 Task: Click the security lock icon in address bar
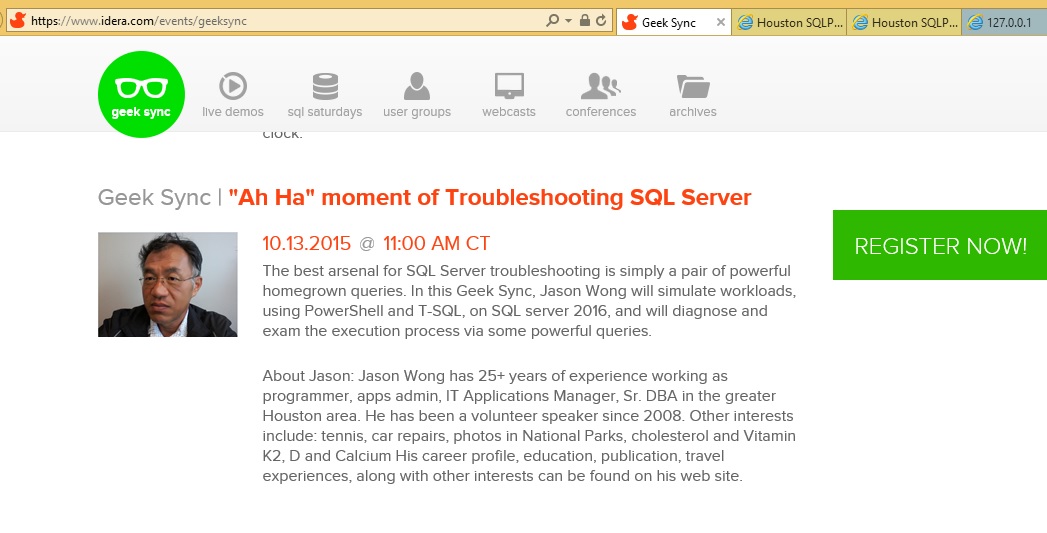coord(585,21)
